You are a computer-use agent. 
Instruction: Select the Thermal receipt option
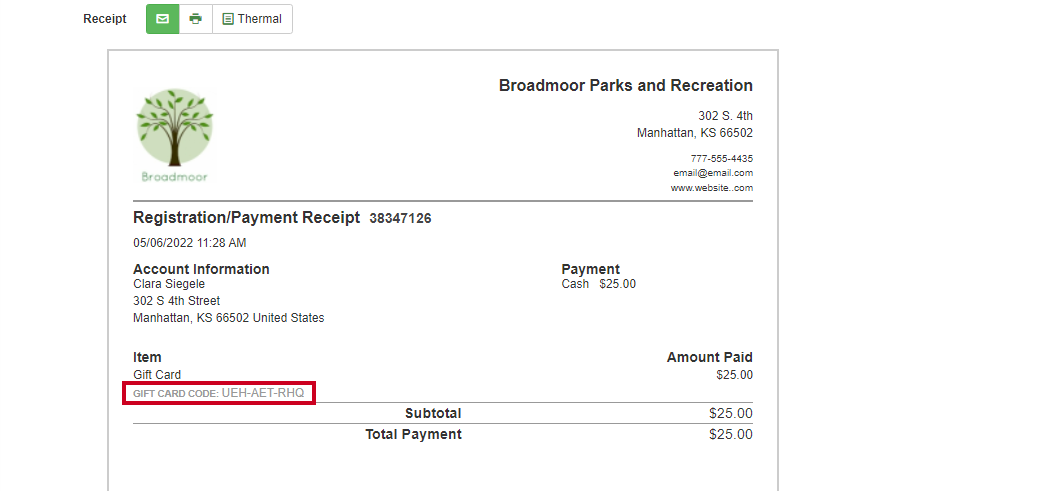pyautogui.click(x=252, y=19)
